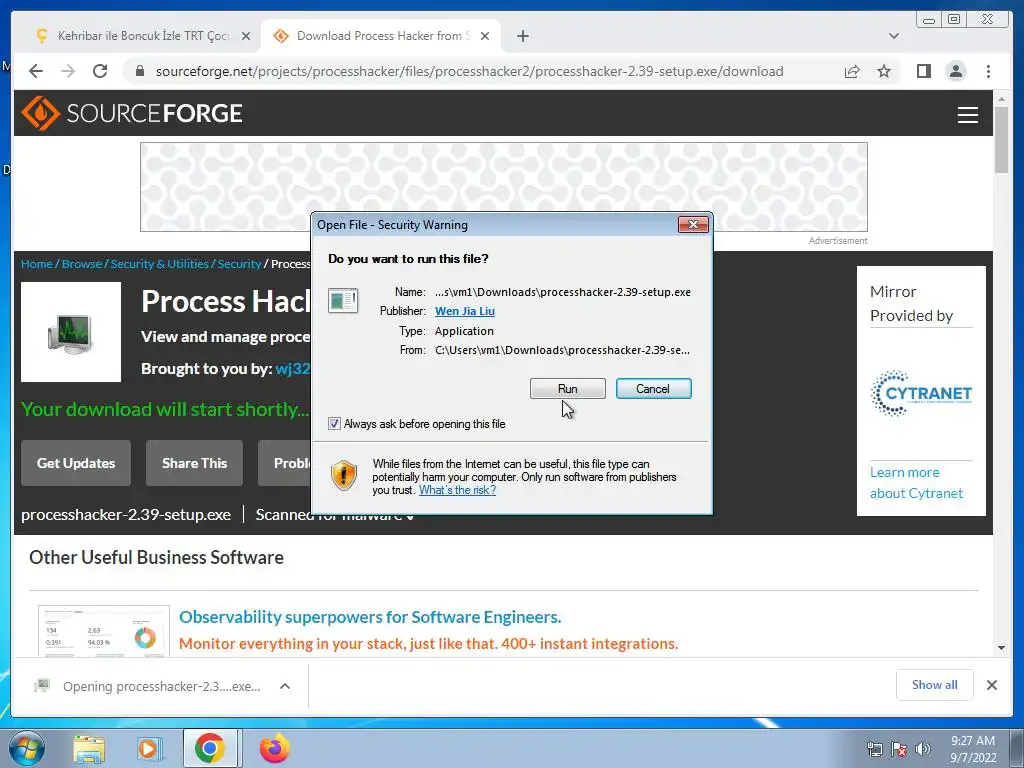Image resolution: width=1024 pixels, height=768 pixels.
Task: Click the Observability ad thumbnail image
Action: pyautogui.click(x=104, y=631)
